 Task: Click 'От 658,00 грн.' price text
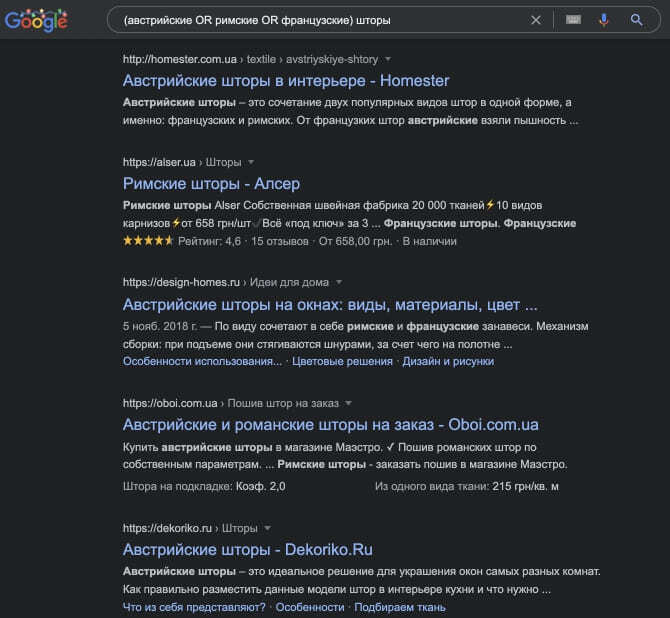tap(355, 241)
